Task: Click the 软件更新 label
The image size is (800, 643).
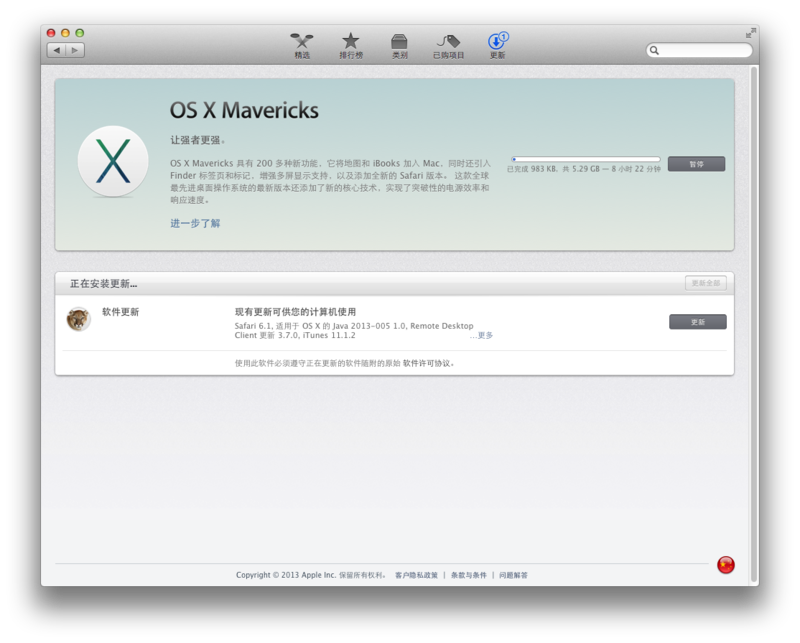Action: [x=120, y=312]
